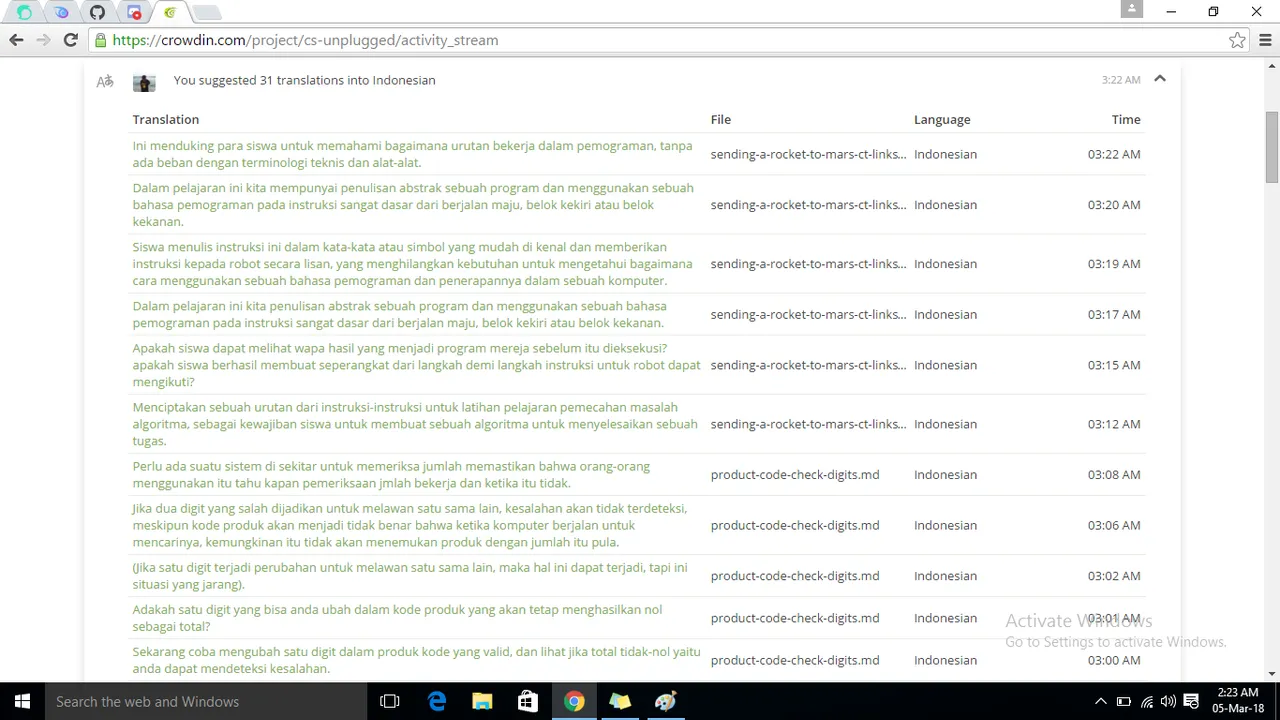Click the Translation column header
Image resolution: width=1280 pixels, height=720 pixels.
166,119
